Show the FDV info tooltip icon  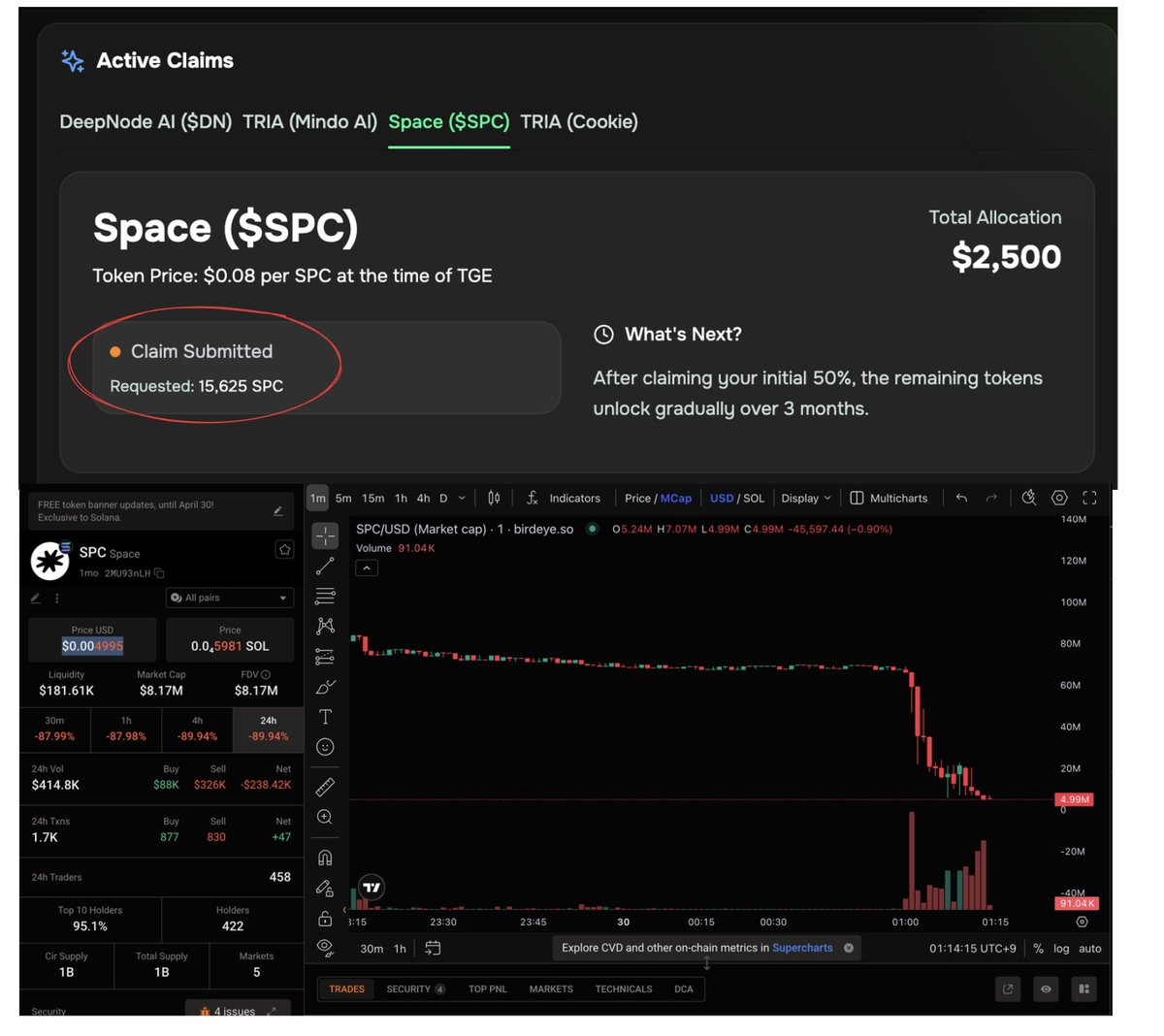pyautogui.click(x=266, y=674)
